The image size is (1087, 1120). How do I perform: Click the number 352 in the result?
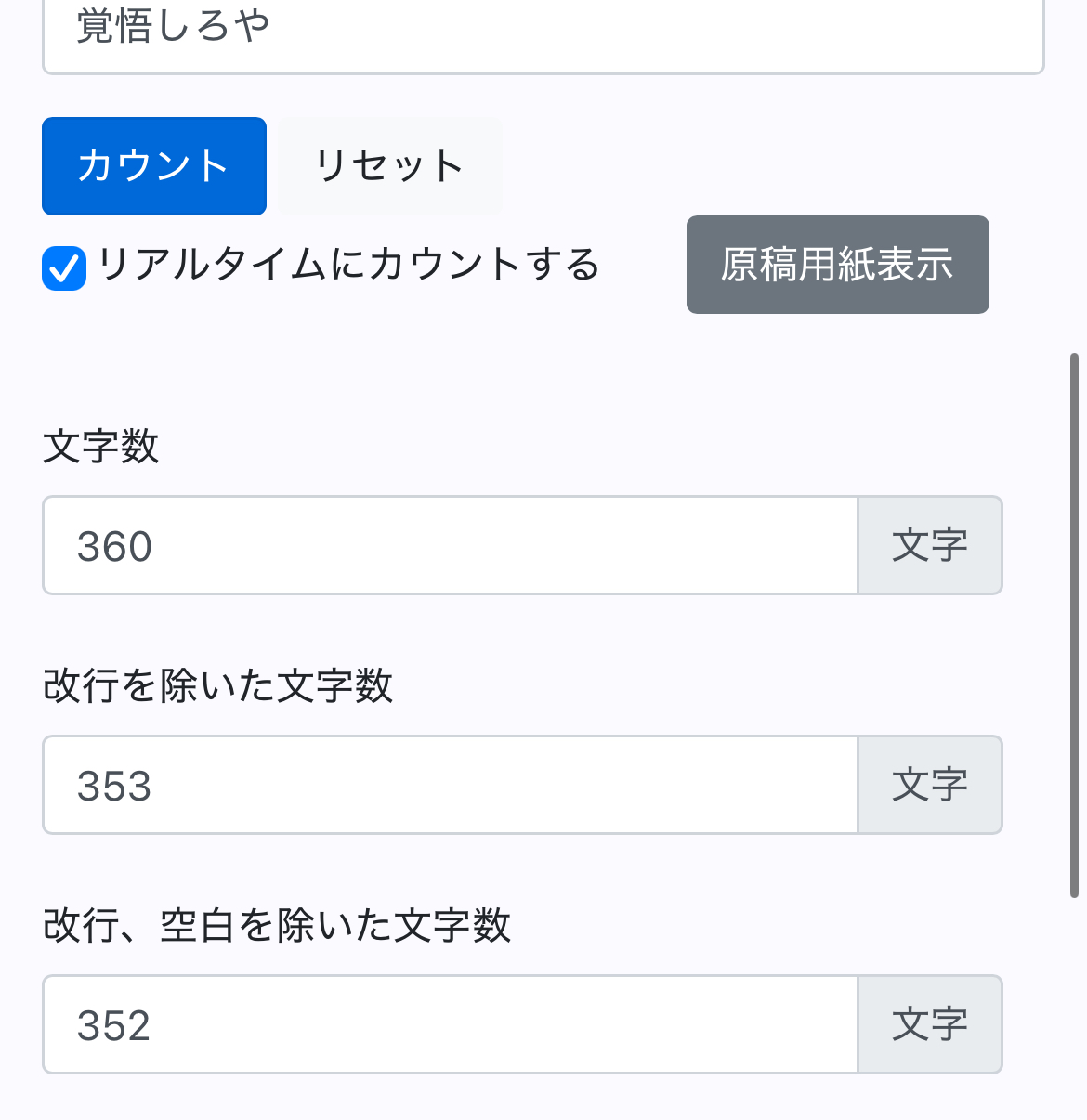coord(114,1026)
